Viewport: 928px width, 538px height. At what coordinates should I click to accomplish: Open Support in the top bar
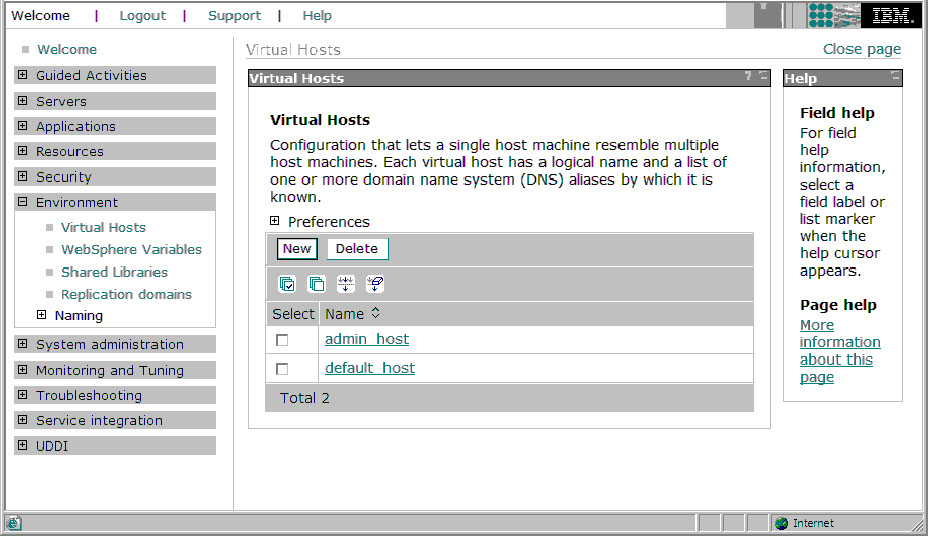click(x=234, y=16)
